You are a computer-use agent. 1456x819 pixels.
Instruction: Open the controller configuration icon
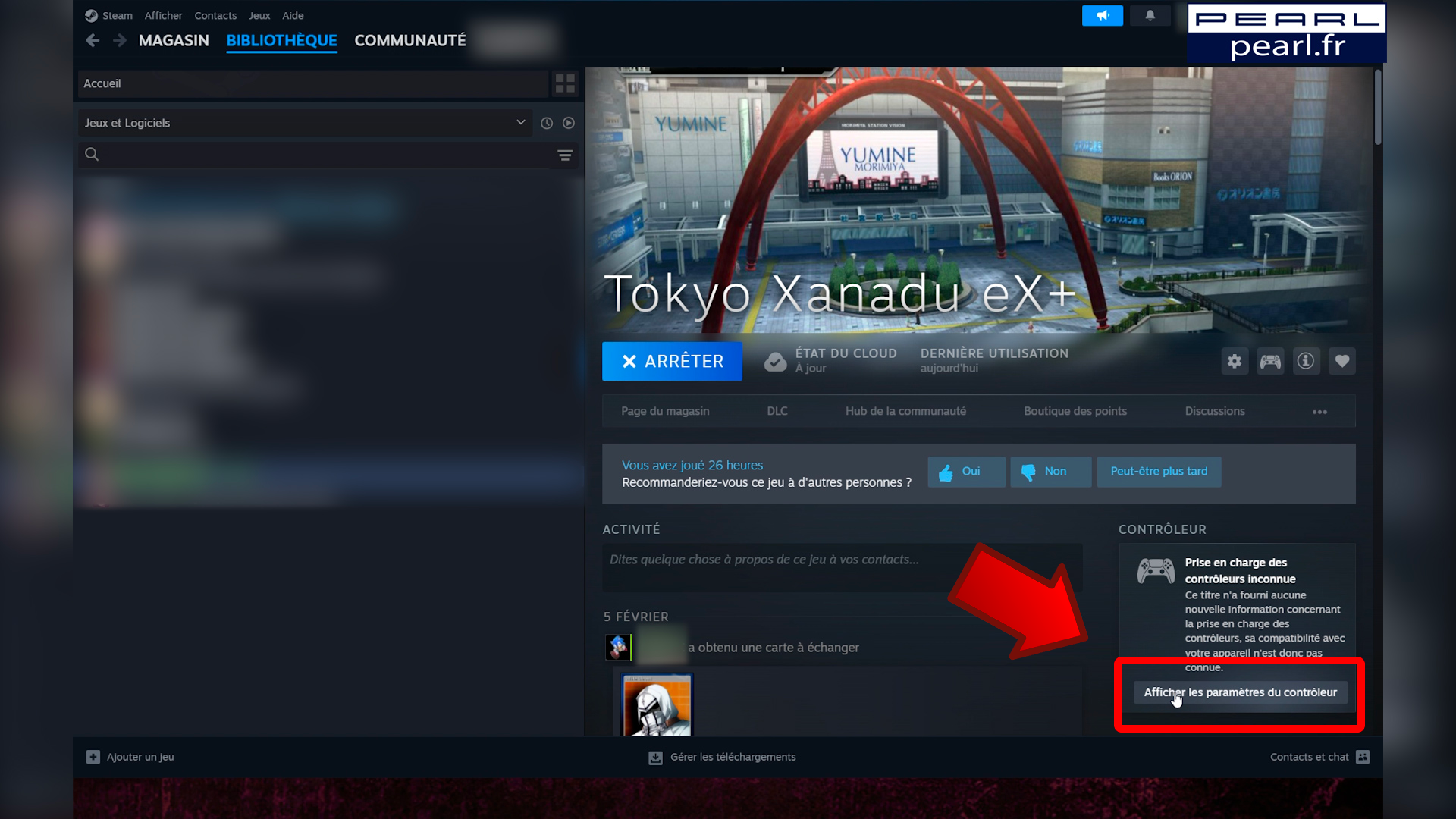(x=1270, y=361)
